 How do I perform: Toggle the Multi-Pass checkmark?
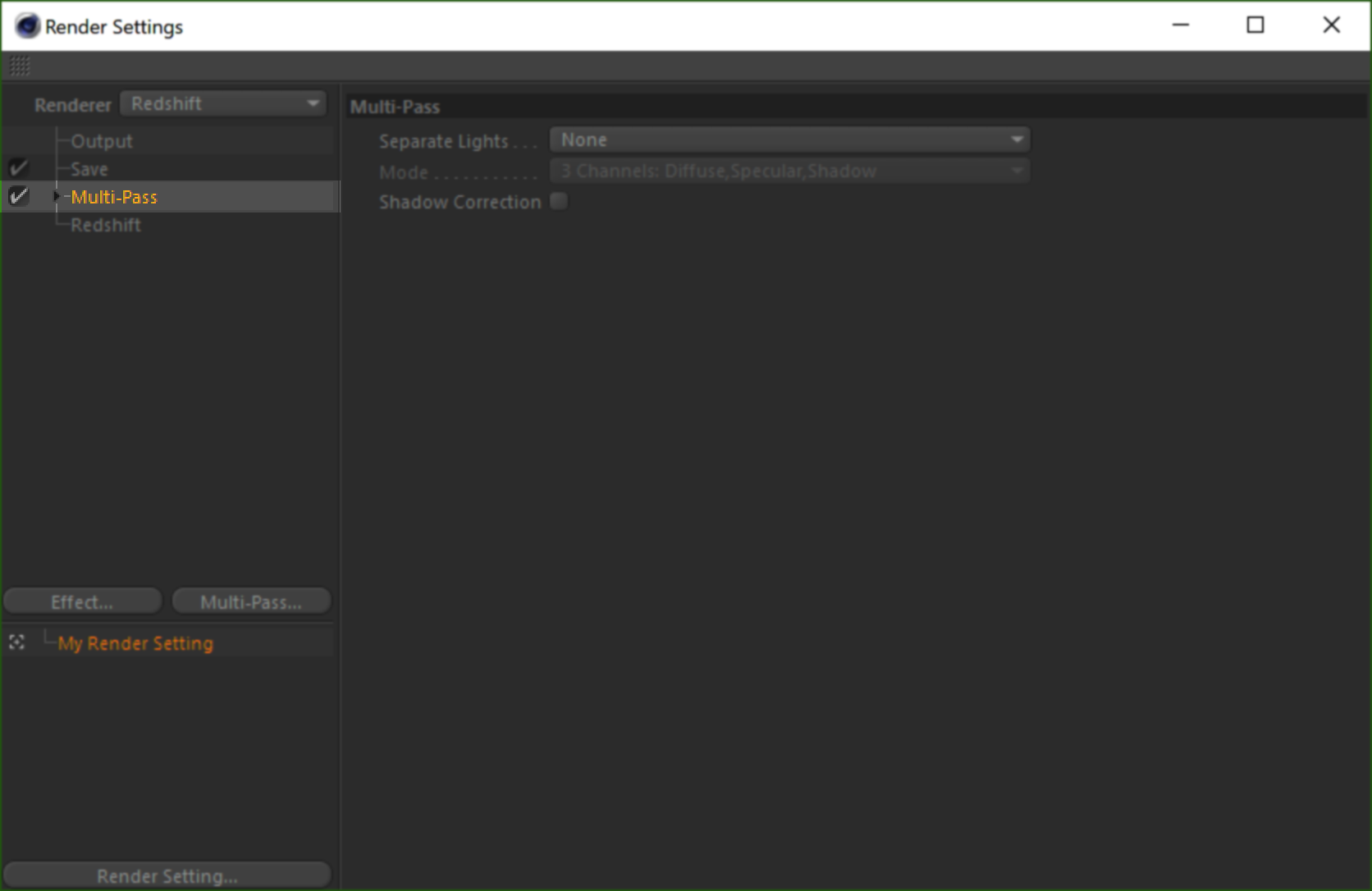pos(18,196)
